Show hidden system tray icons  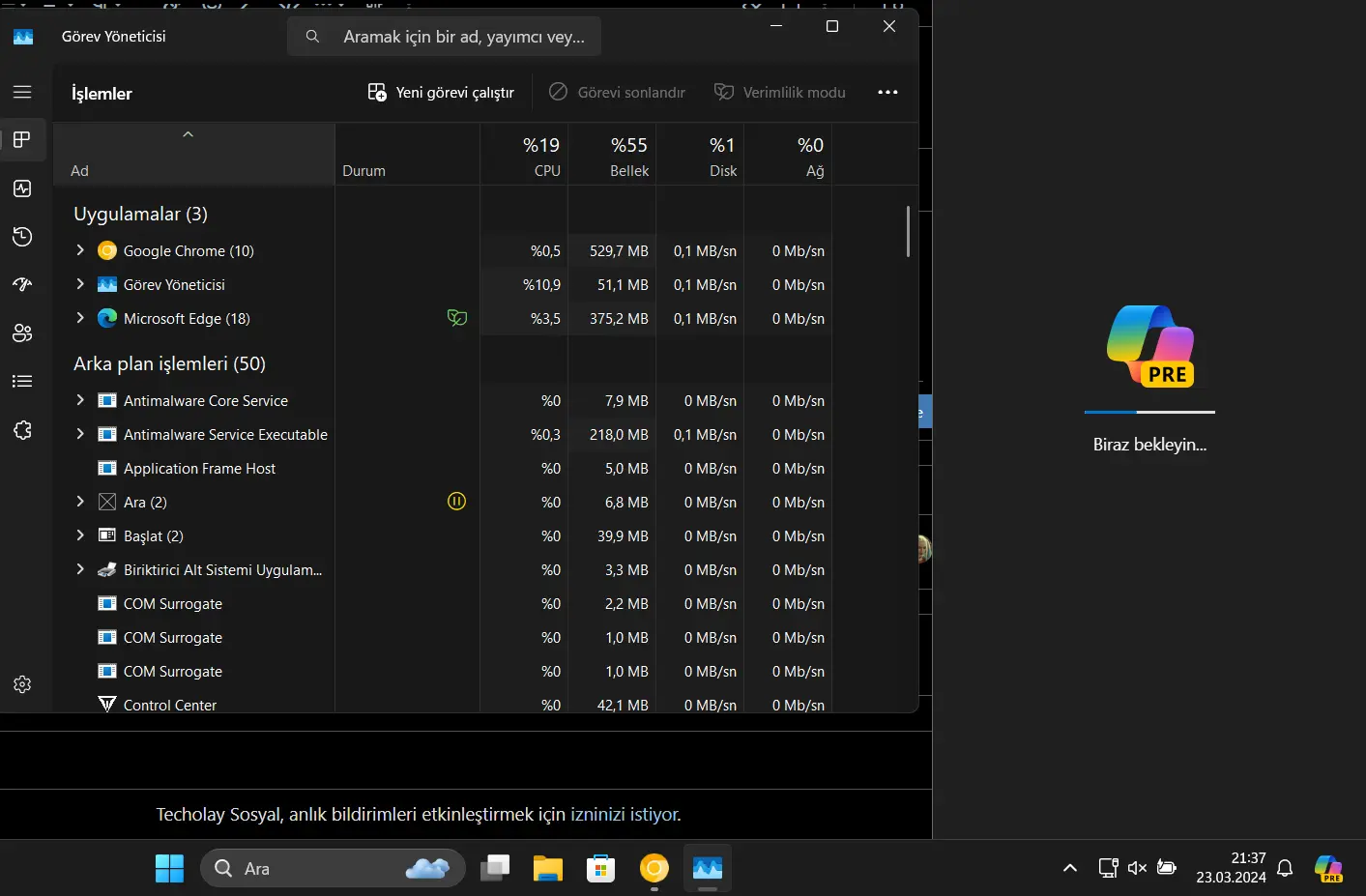pos(1070,868)
